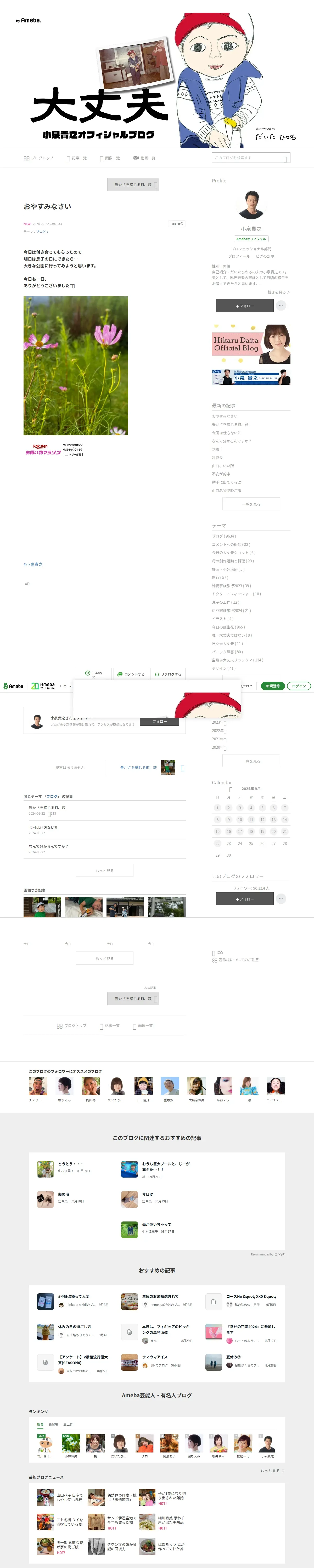Click the RSS icon link
Viewport: 314px width, 1568px height.
coord(218,952)
